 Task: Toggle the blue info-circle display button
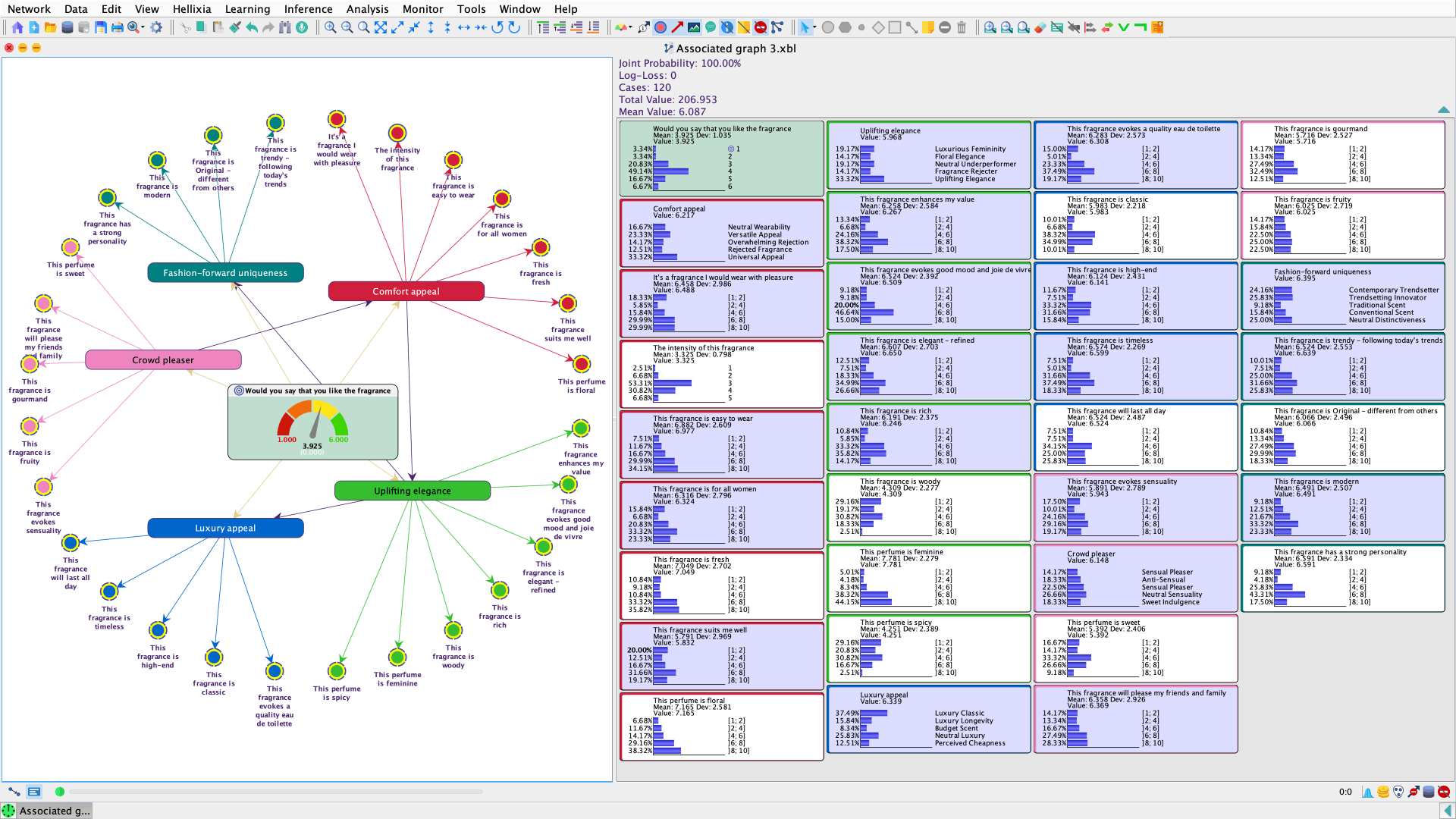[x=727, y=27]
